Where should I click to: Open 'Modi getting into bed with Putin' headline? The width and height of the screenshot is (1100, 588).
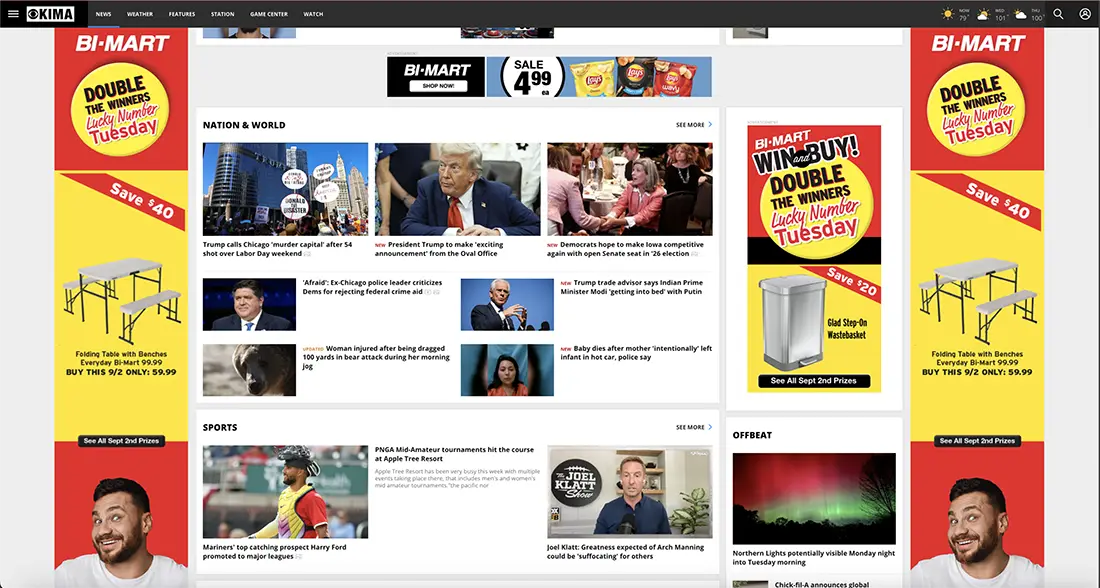point(631,287)
